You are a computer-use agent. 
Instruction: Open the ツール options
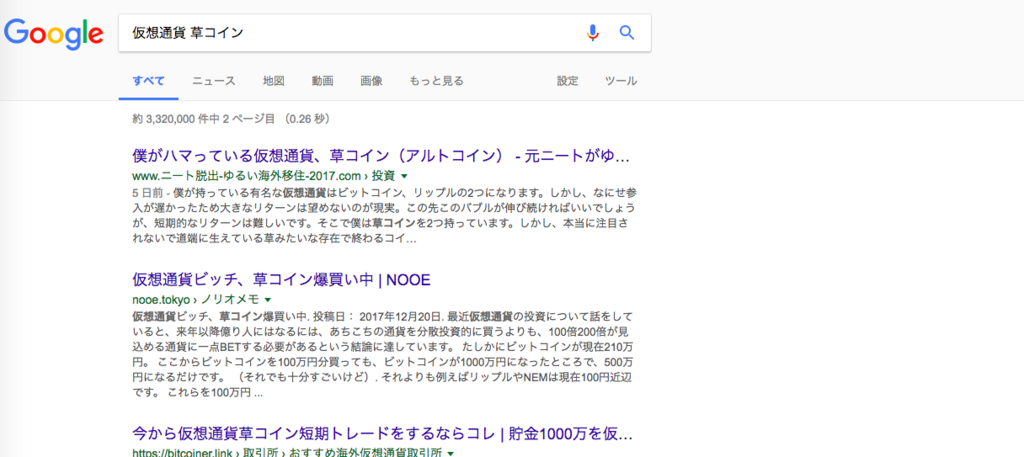[x=621, y=82]
